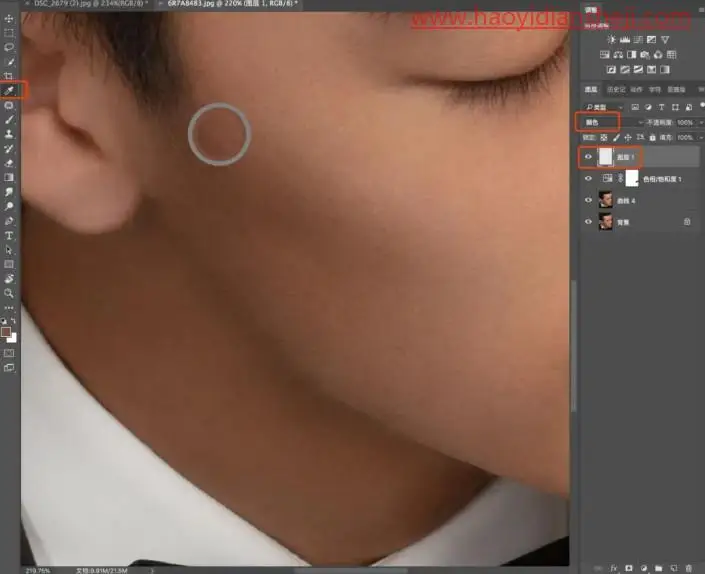The width and height of the screenshot is (705, 574).
Task: Toggle visibility of the 曲线 4 layer
Action: pyautogui.click(x=588, y=200)
